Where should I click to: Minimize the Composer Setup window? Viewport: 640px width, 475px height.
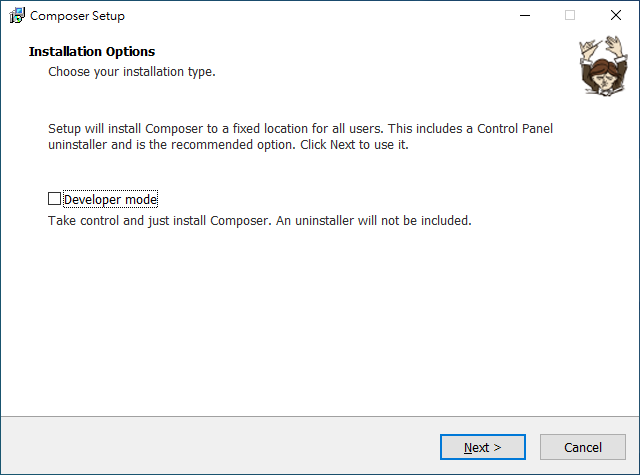click(x=524, y=16)
